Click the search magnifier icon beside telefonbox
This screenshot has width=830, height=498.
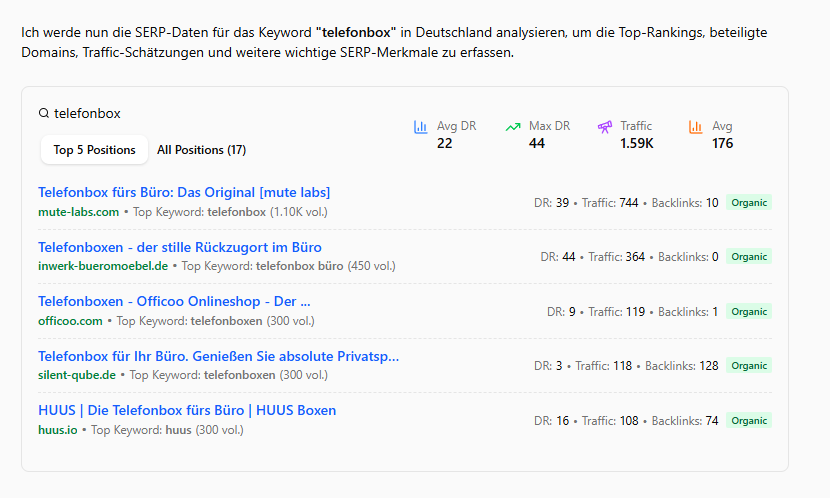[x=43, y=113]
